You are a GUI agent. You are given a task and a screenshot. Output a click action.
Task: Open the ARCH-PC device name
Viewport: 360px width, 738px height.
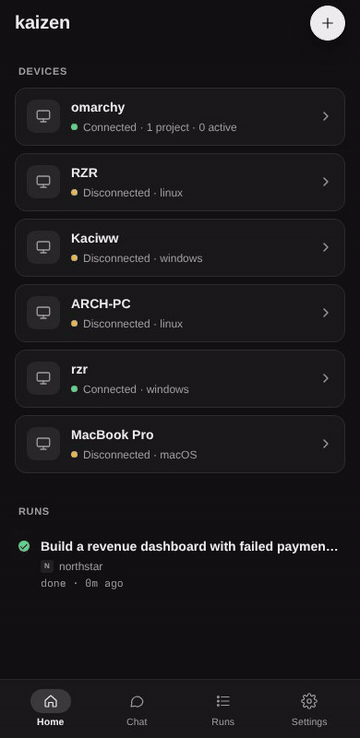101,304
